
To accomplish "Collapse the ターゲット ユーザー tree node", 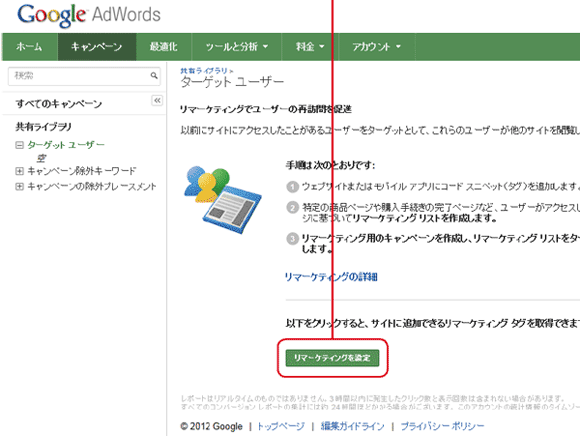I will tap(19, 145).
